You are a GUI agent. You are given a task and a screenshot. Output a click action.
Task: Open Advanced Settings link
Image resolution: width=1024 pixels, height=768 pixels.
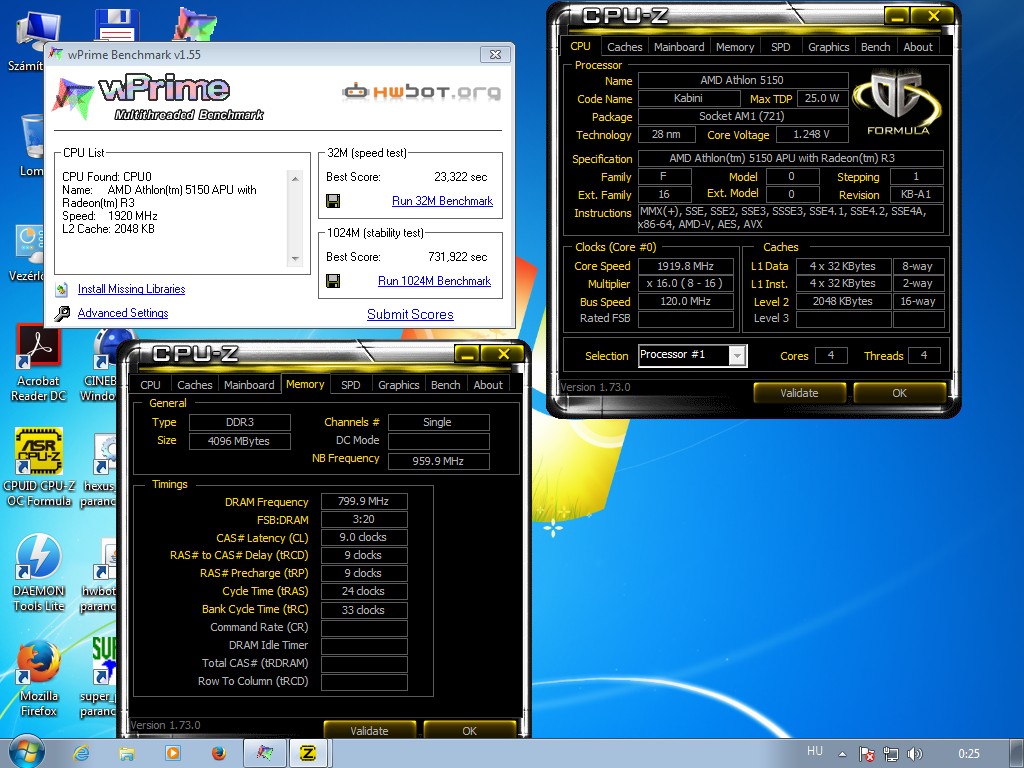(x=123, y=313)
